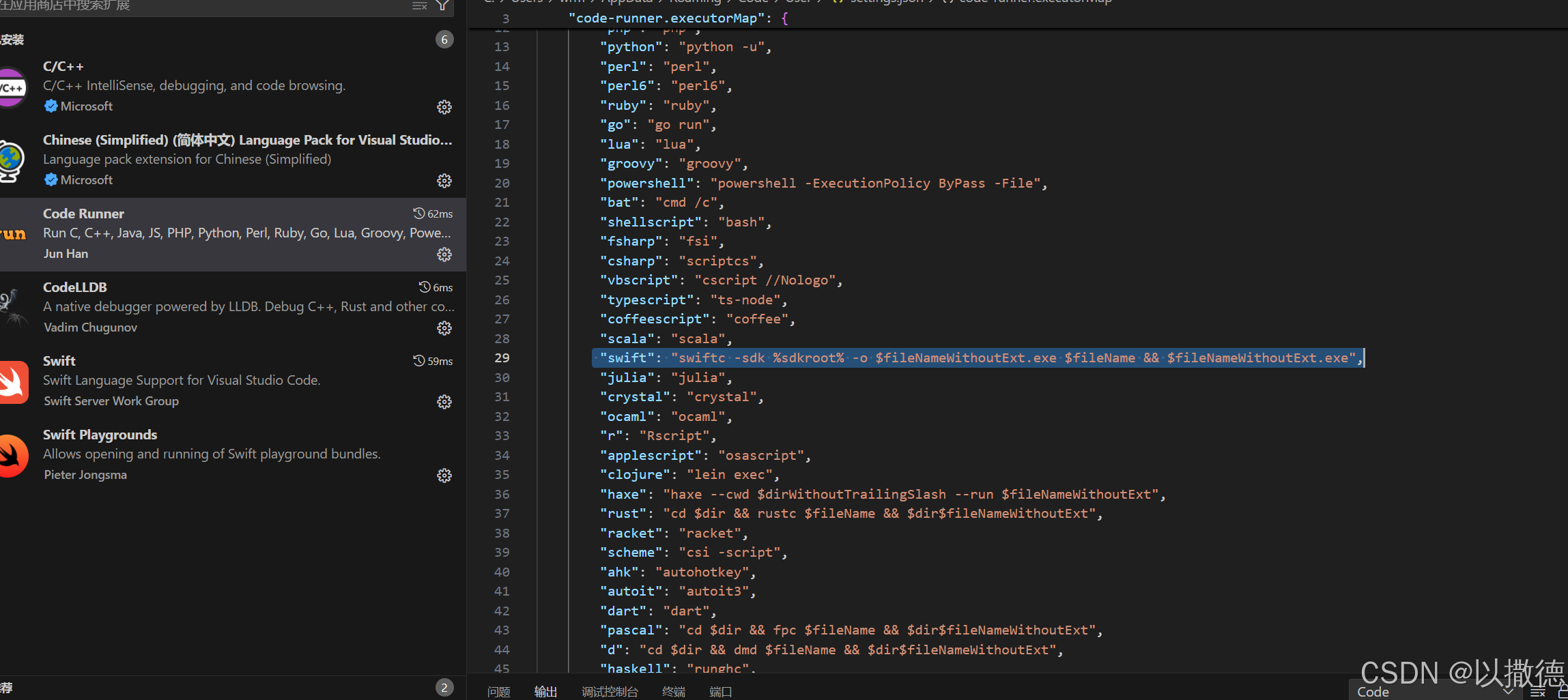Image resolution: width=1568 pixels, height=700 pixels.
Task: Click the Swift Playgrounds logo
Action: click(13, 456)
